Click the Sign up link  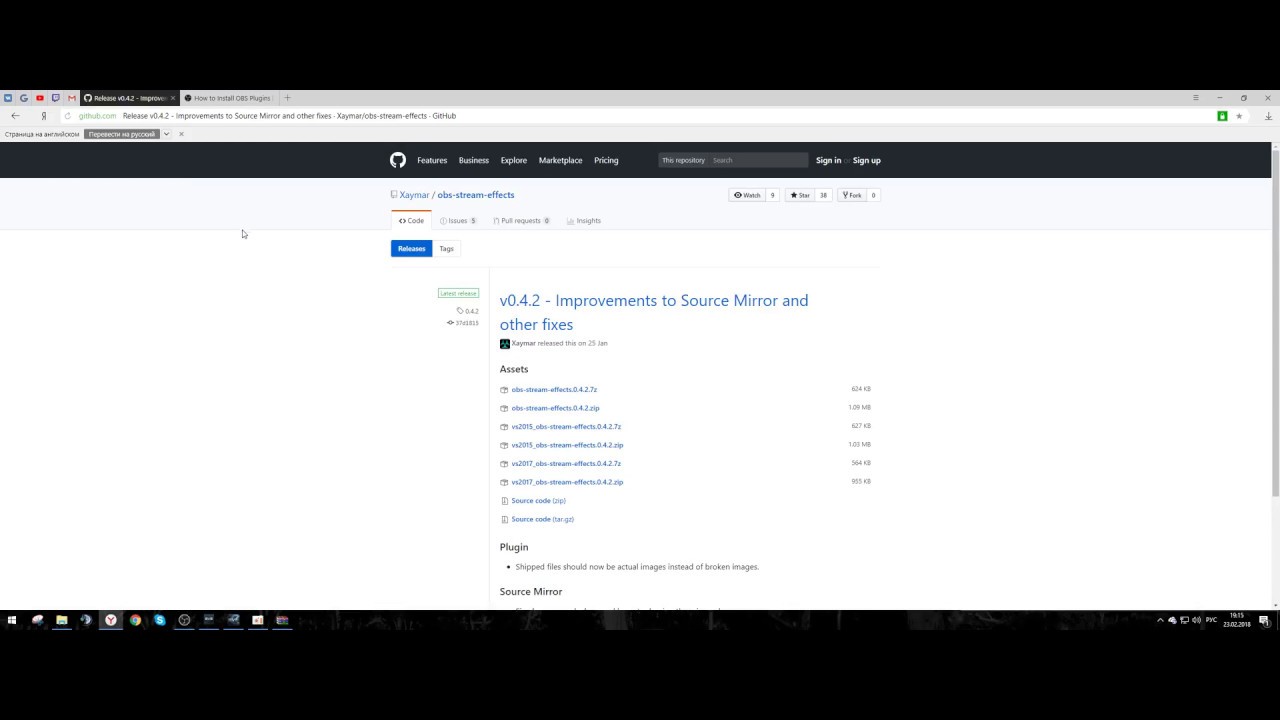[x=867, y=160]
